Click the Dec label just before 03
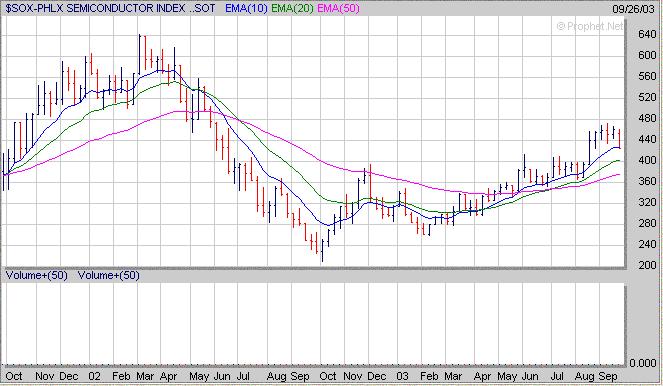Screen dimensions: 663x386 click(376, 376)
